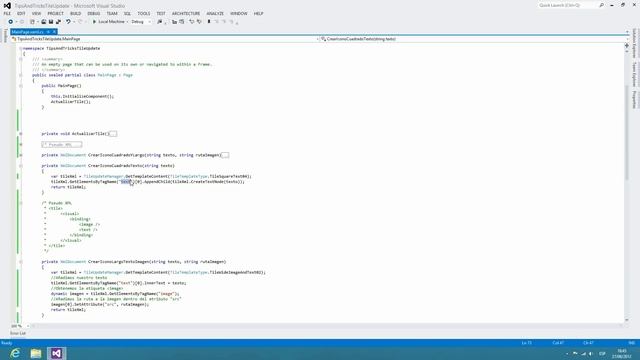Click the increase indent toolbar icon
Viewport: 640px width, 360px height.
pyautogui.click(x=199, y=22)
